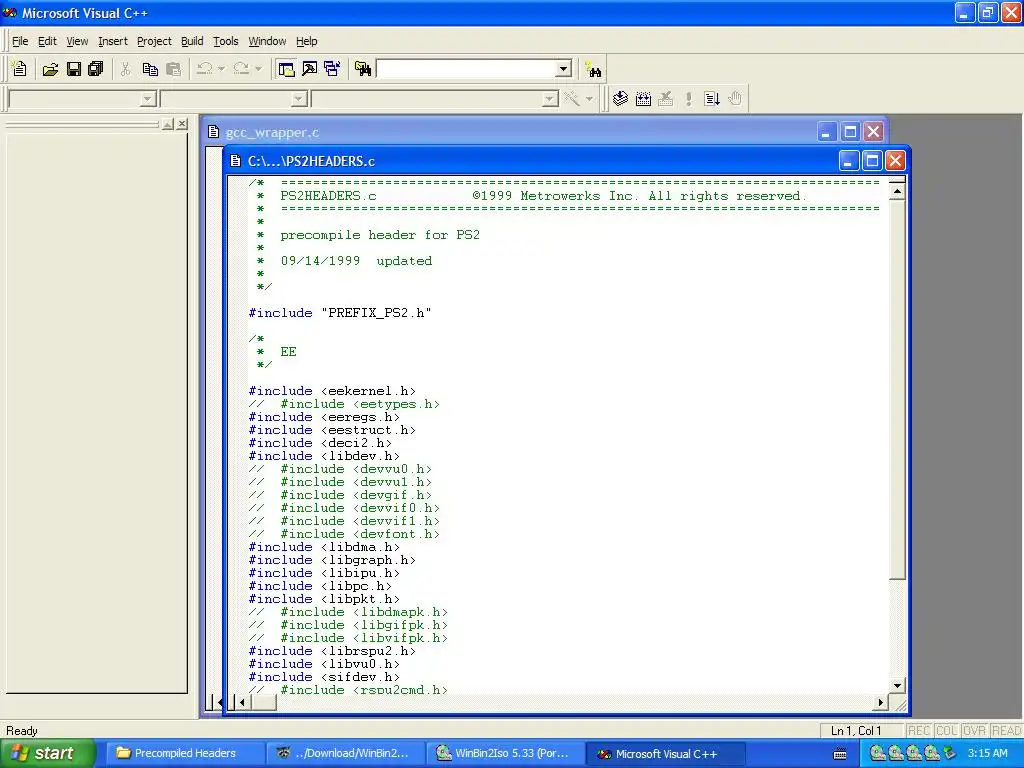This screenshot has width=1024, height=768.
Task: Click the document icon in PS2HEADERS.c title bar
Action: pos(236,161)
